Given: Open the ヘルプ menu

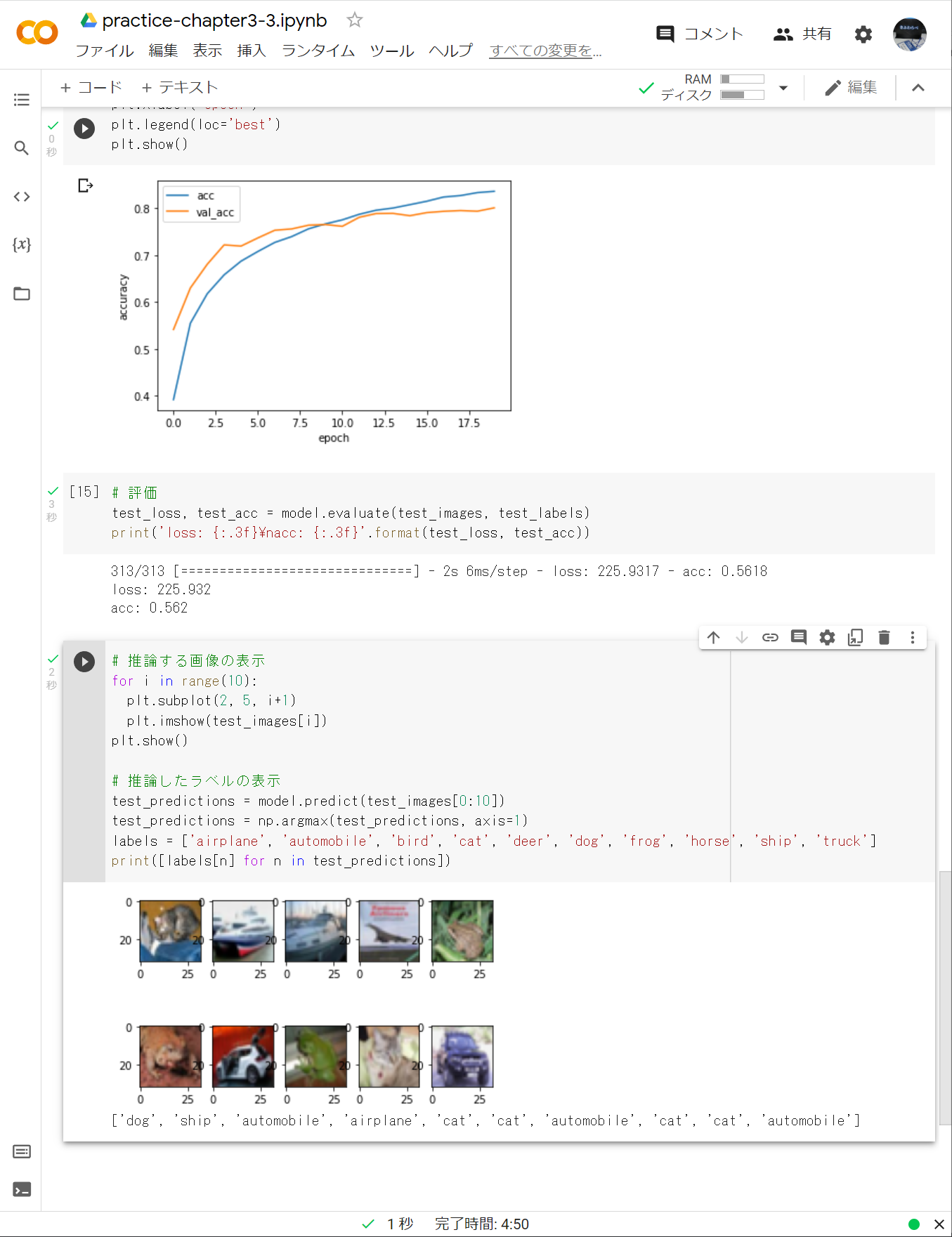Looking at the screenshot, I should (451, 51).
